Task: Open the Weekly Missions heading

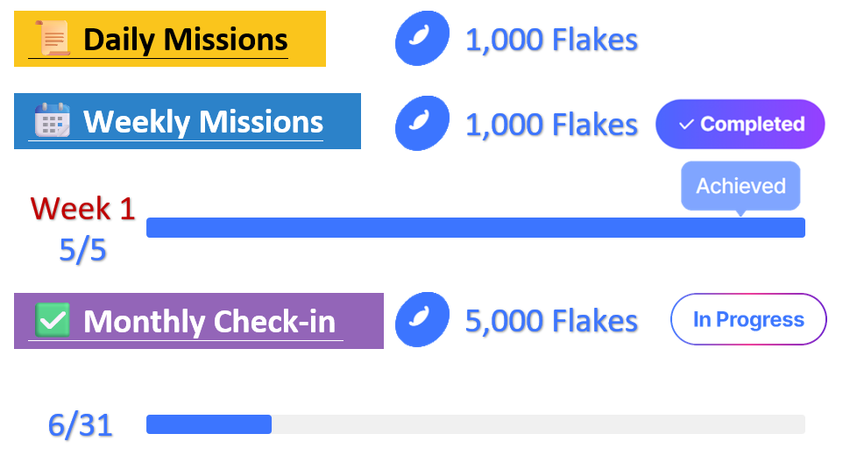Action: coord(203,122)
